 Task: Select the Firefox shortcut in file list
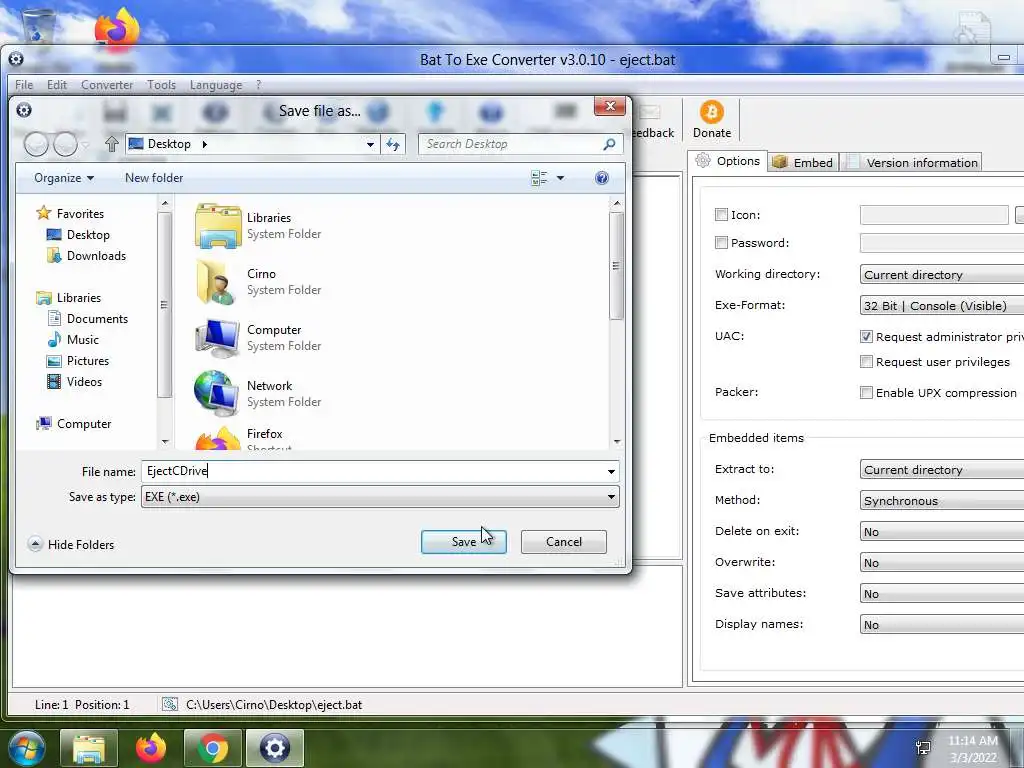pyautogui.click(x=245, y=438)
